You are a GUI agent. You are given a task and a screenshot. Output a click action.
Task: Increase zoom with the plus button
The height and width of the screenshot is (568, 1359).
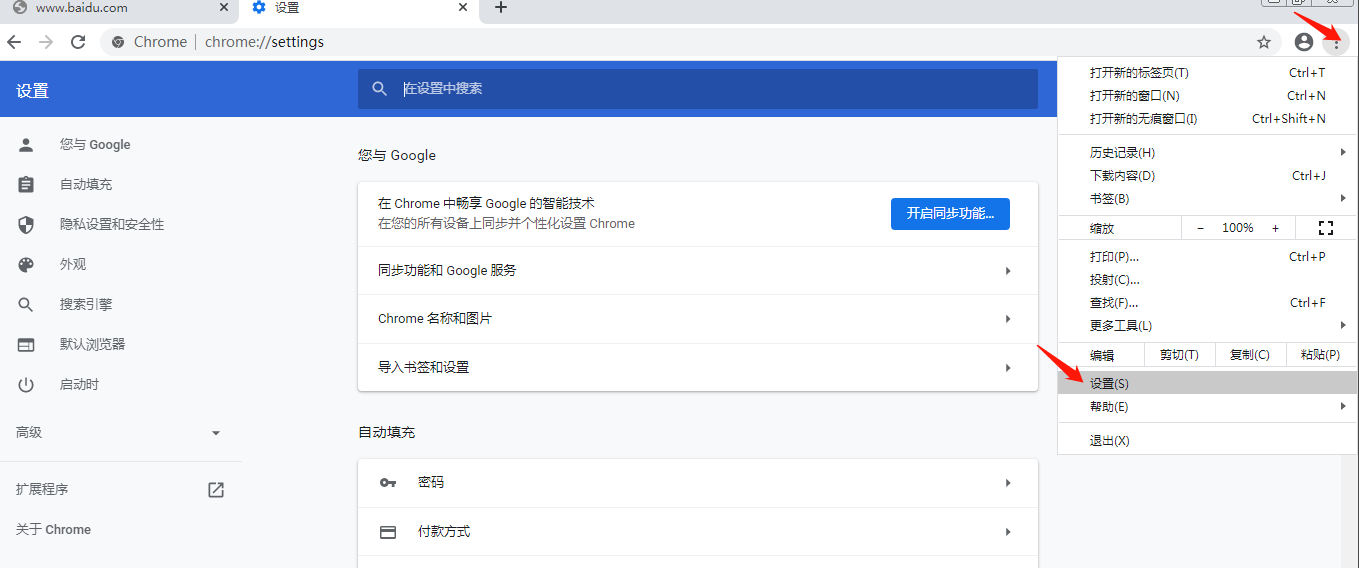click(1275, 228)
